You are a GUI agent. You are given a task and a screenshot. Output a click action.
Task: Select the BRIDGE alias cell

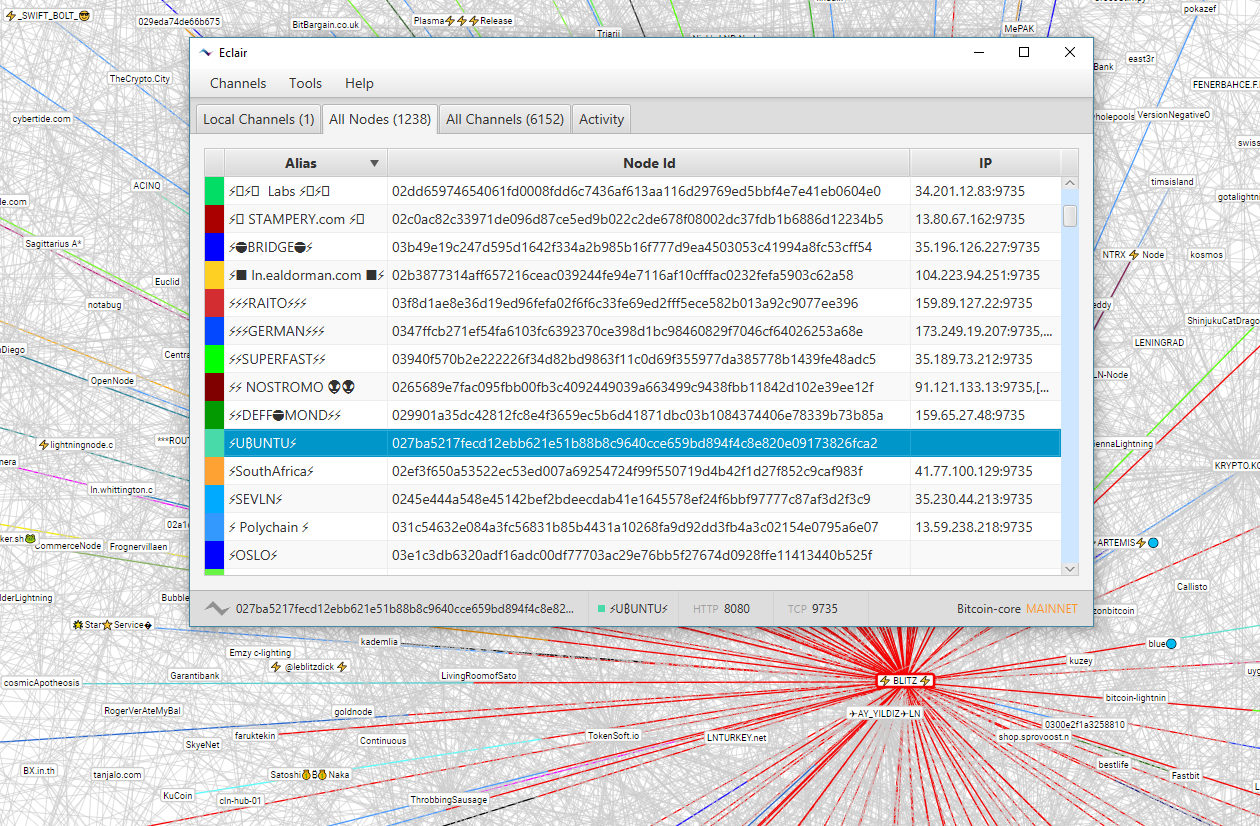pyautogui.click(x=306, y=247)
